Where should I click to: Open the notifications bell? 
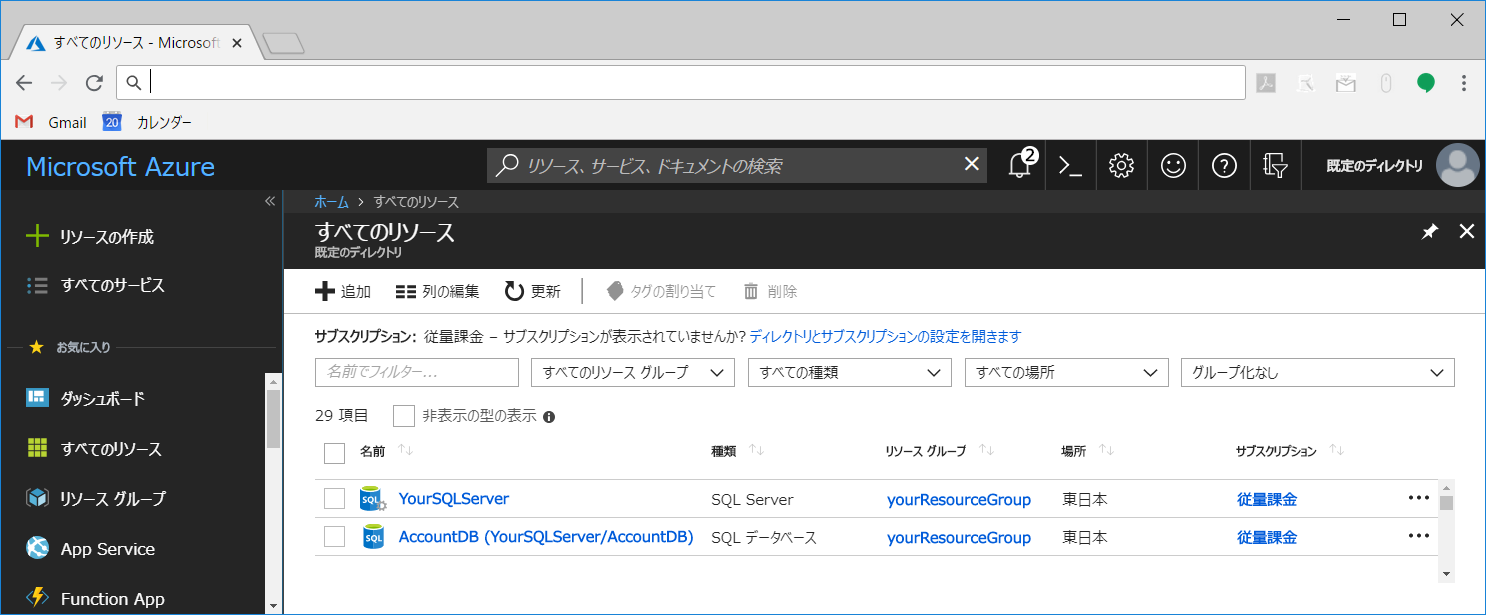(x=1019, y=165)
